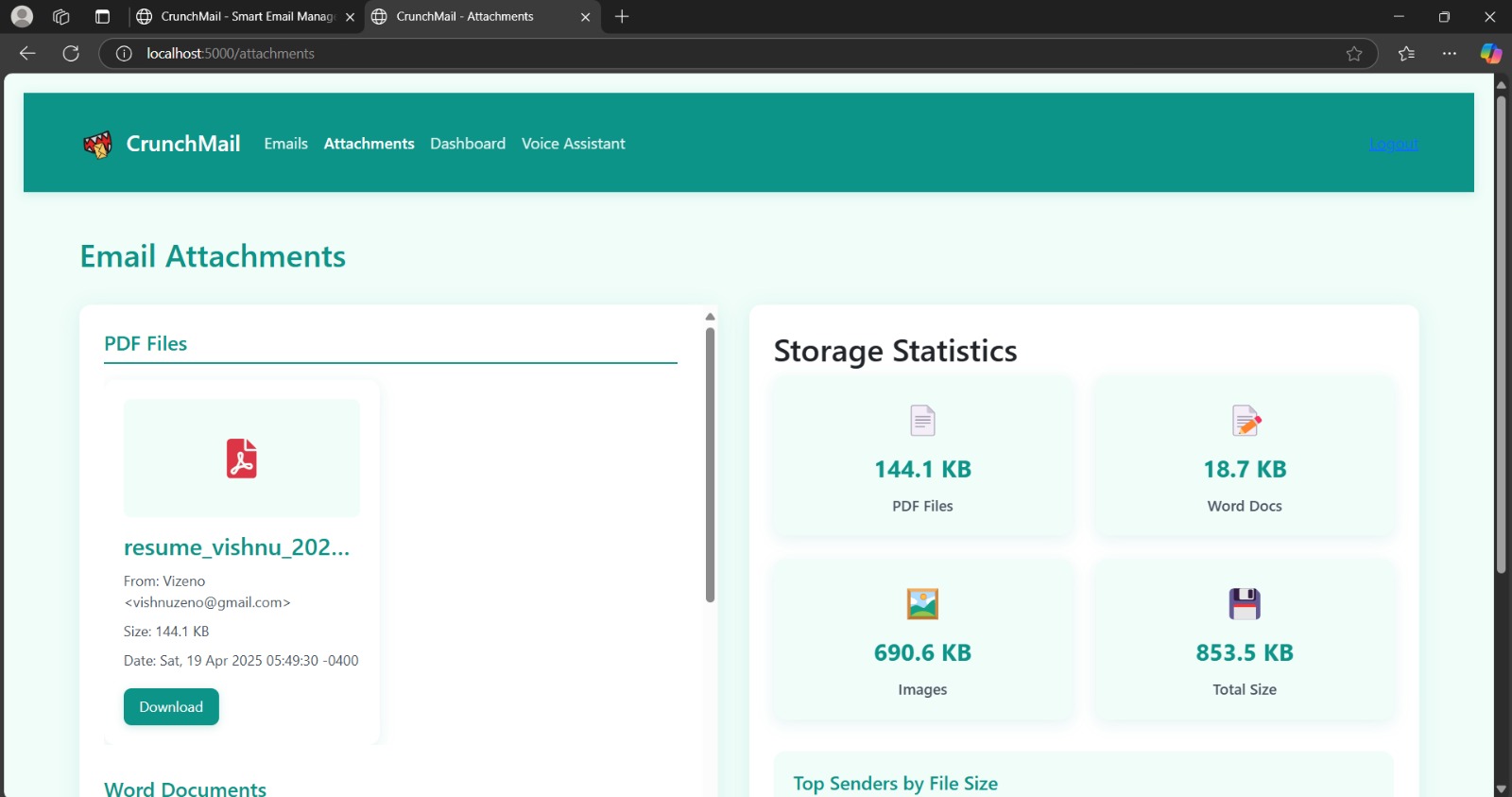Add page to favorites with star icon
Screen dimensions: 1512x797
pyautogui.click(x=1354, y=54)
